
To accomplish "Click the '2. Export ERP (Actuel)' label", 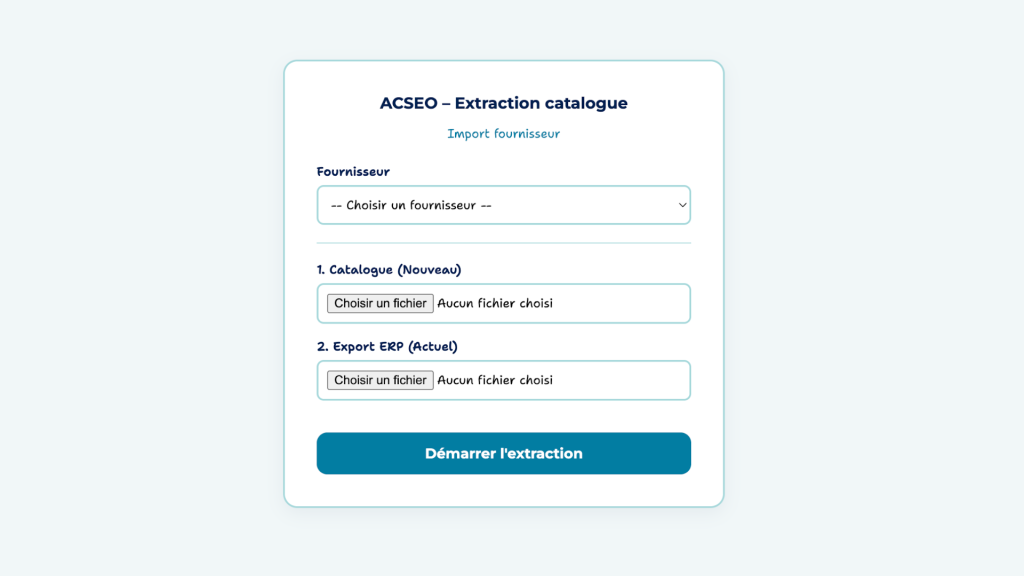I will click(x=387, y=346).
